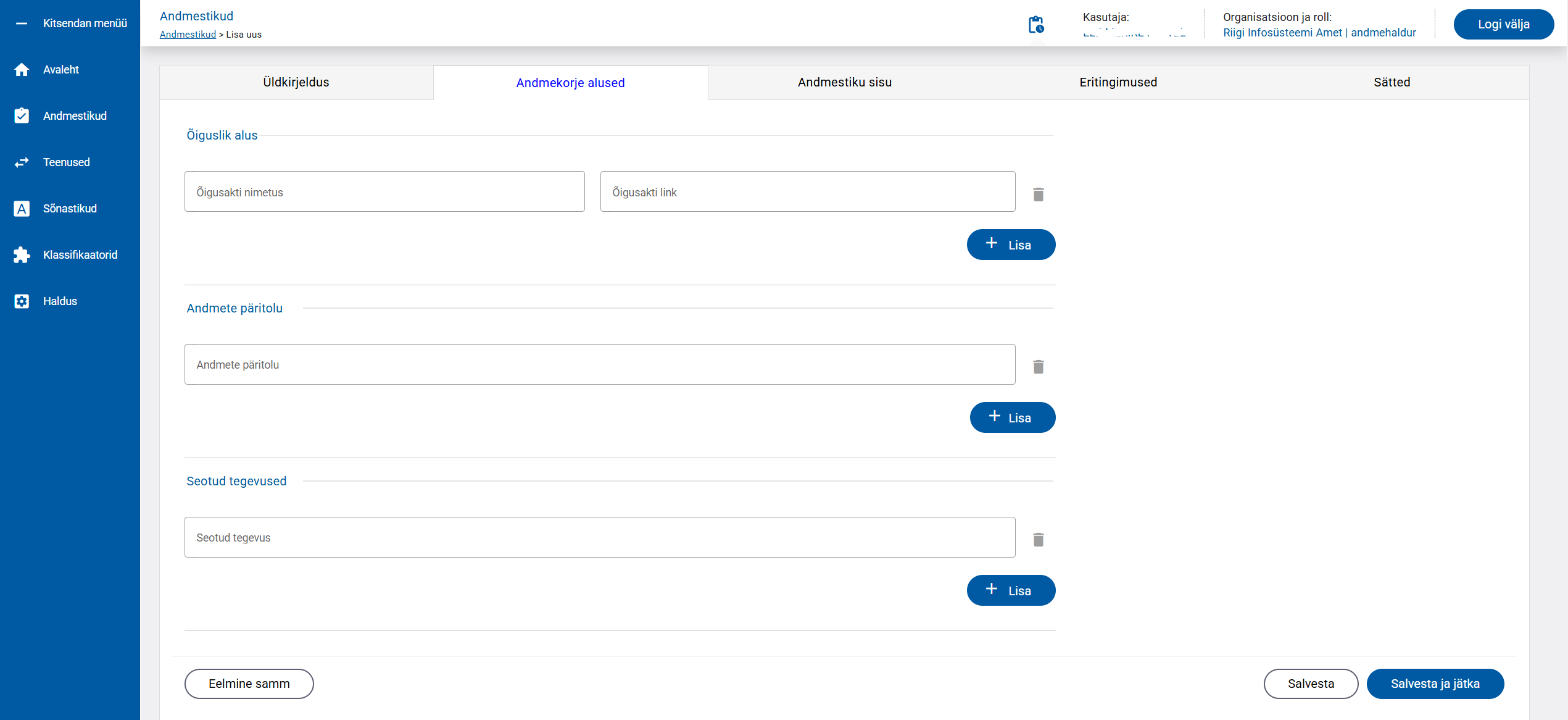Click Lisa under Õiguslik alus
This screenshot has height=720, width=1568.
(x=1010, y=245)
